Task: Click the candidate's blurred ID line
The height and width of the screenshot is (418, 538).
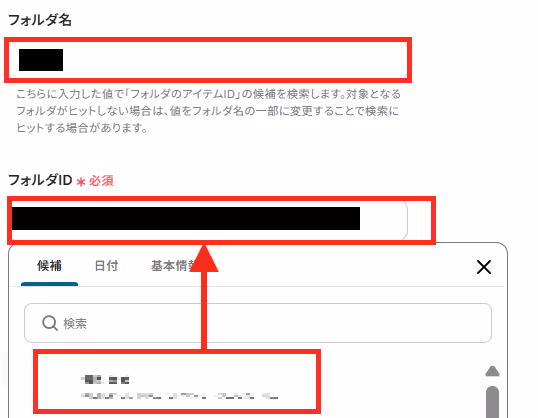Action: click(179, 396)
